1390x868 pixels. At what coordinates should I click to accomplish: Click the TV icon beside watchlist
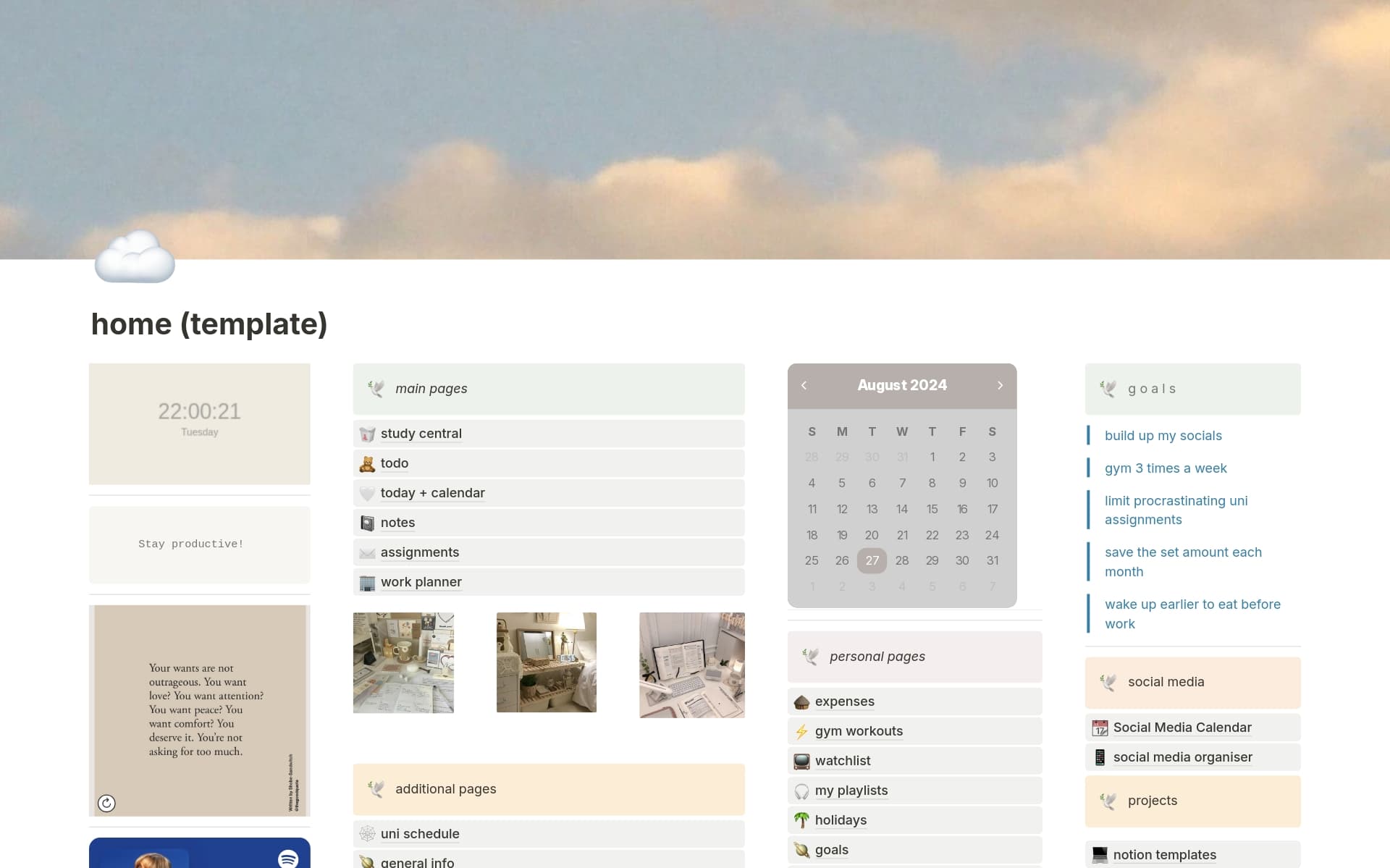tap(802, 761)
